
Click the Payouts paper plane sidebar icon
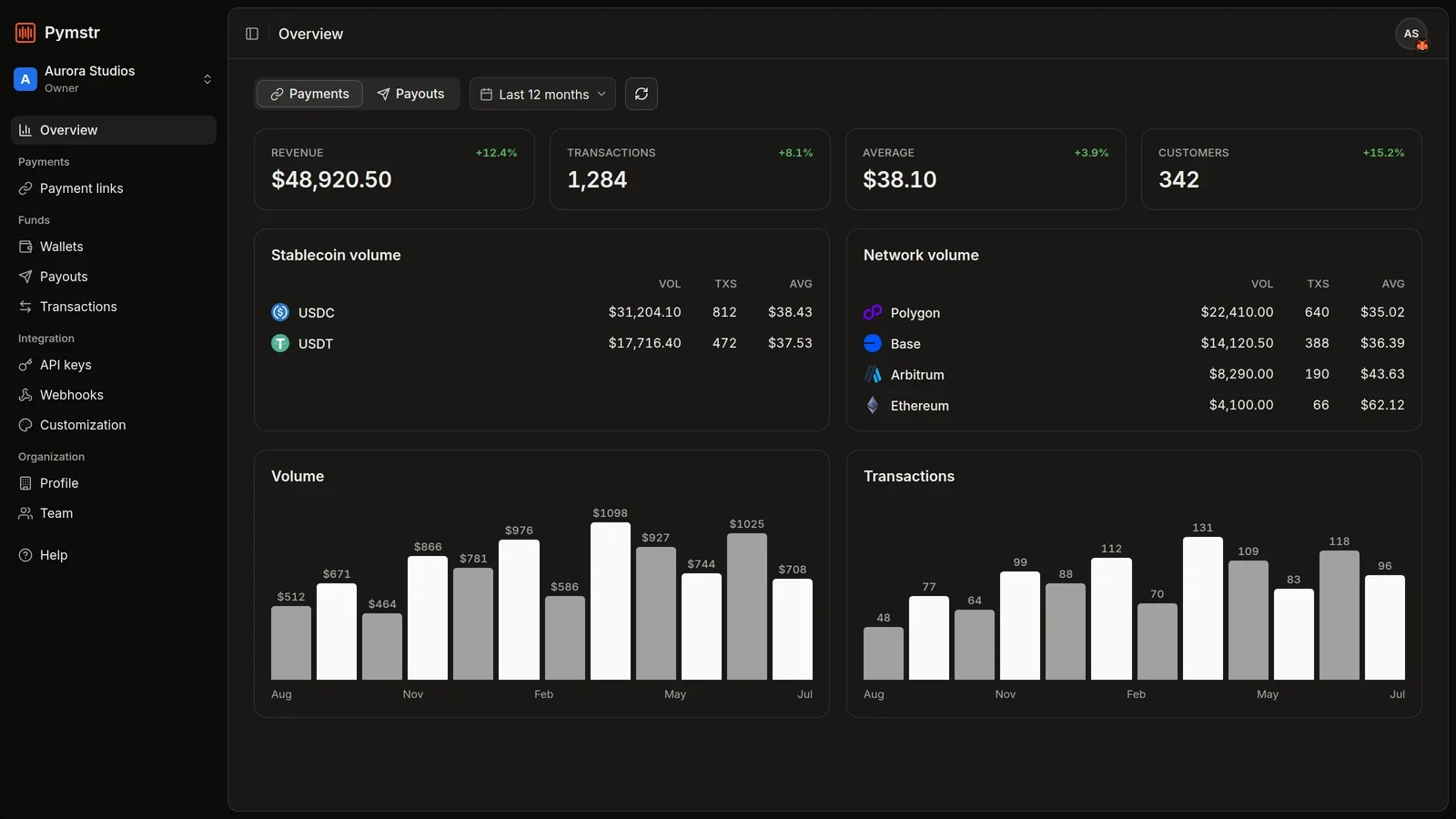tap(25, 277)
